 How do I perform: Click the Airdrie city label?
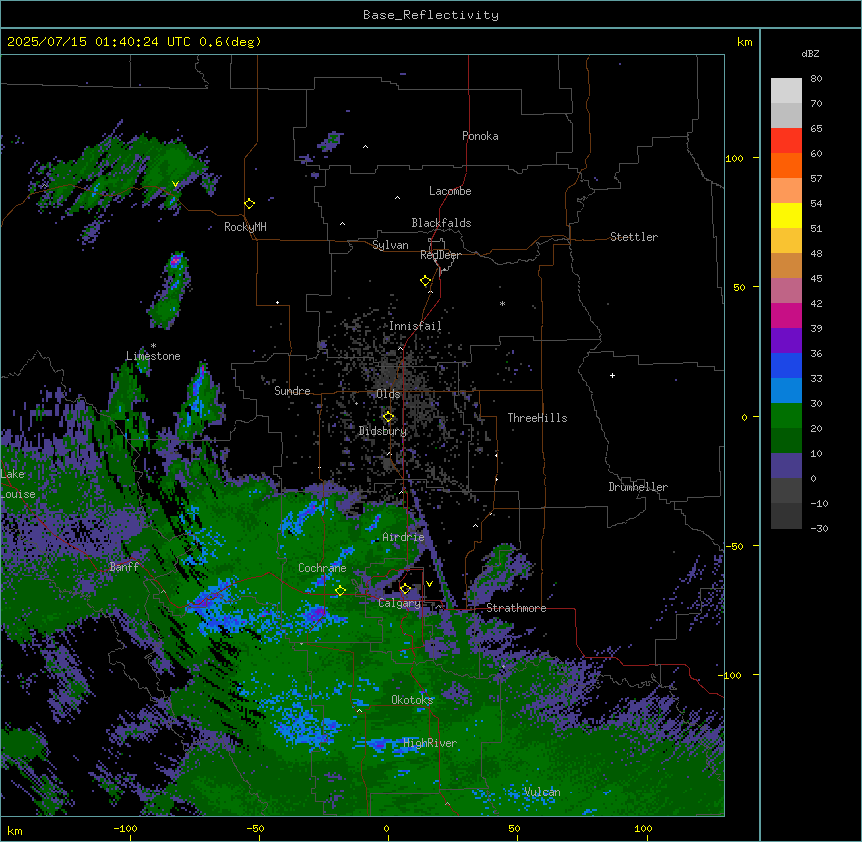point(403,537)
